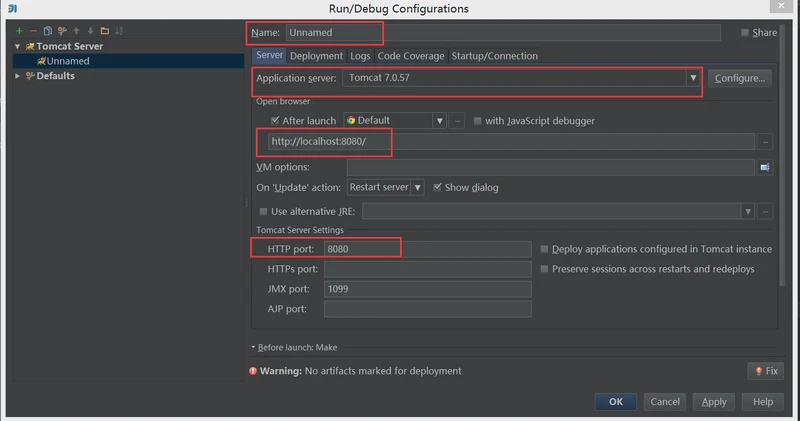Click the Apply button
The height and width of the screenshot is (421, 800).
[x=714, y=402]
